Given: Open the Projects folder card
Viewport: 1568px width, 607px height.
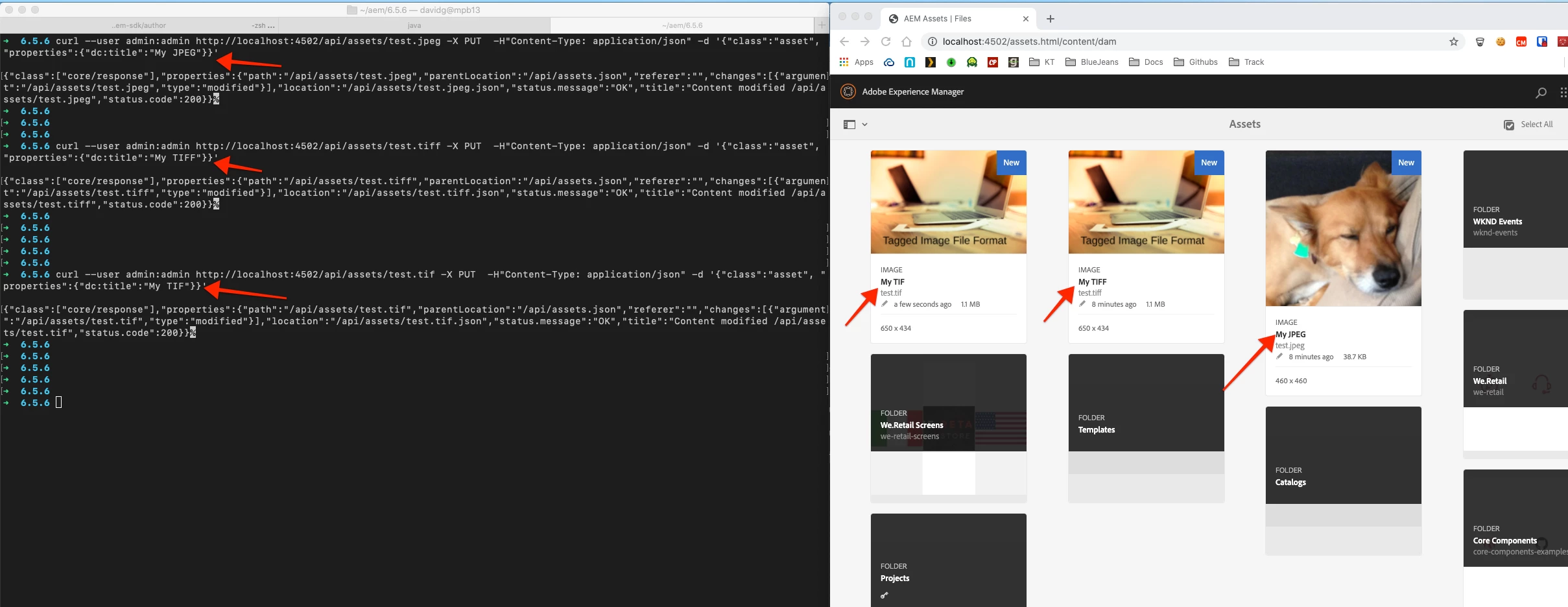Looking at the screenshot, I should 949,560.
